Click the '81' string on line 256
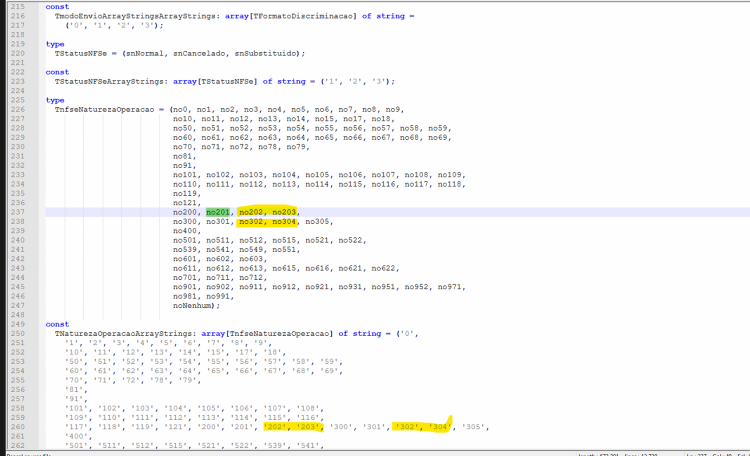Screen dimensions: 750x456 74,389
